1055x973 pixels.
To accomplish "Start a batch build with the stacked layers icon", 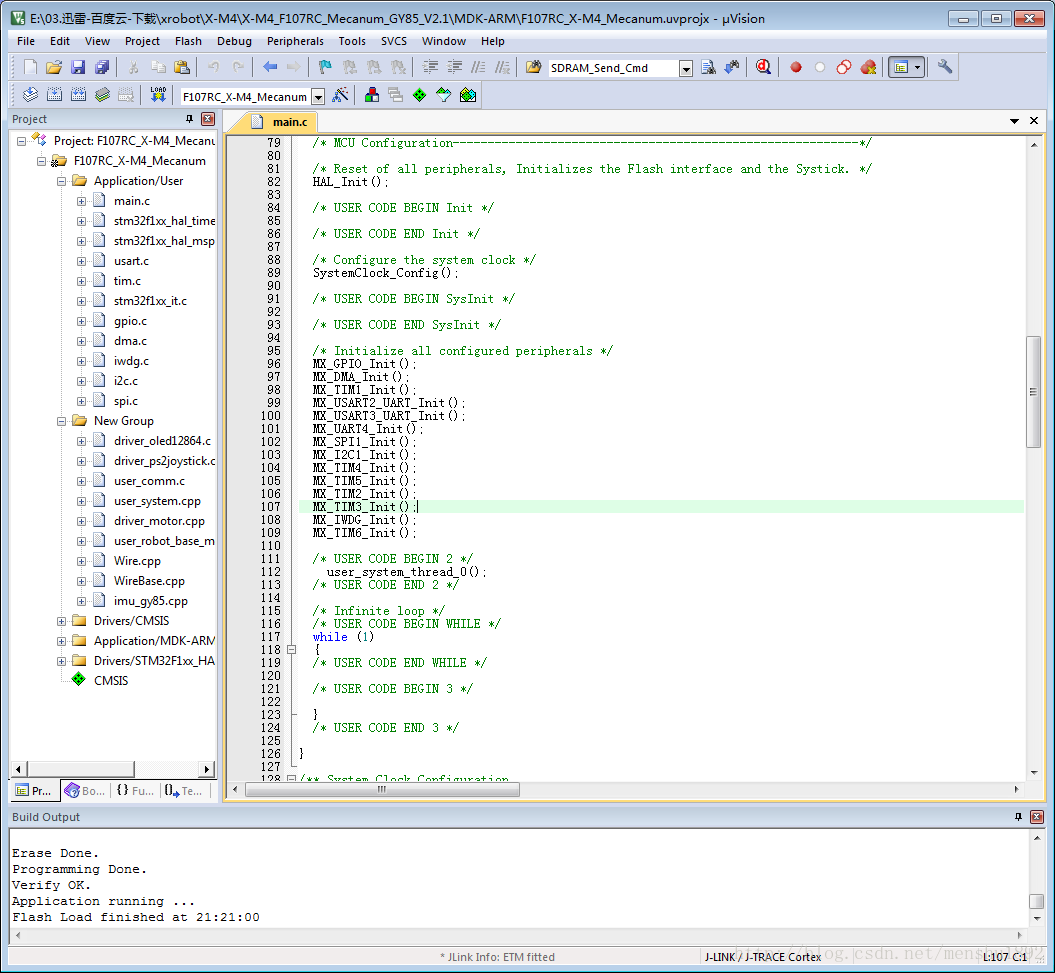I will coord(102,96).
